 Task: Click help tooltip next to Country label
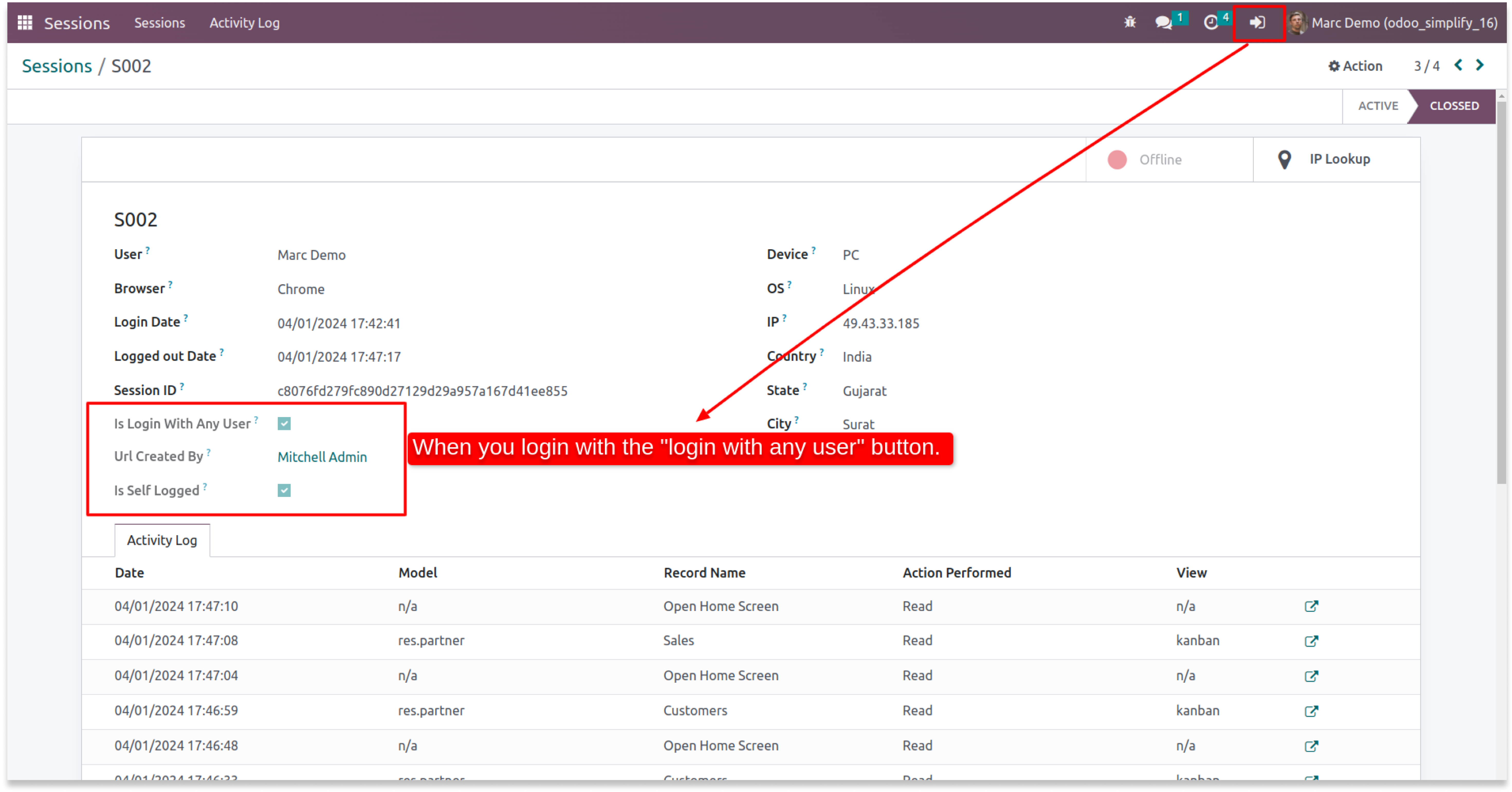821,352
